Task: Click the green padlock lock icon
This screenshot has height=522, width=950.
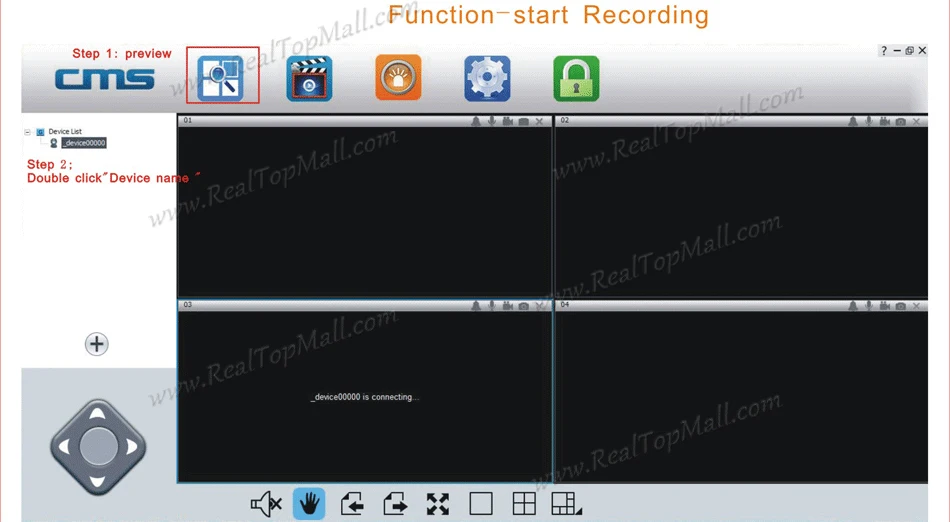Action: coord(576,78)
